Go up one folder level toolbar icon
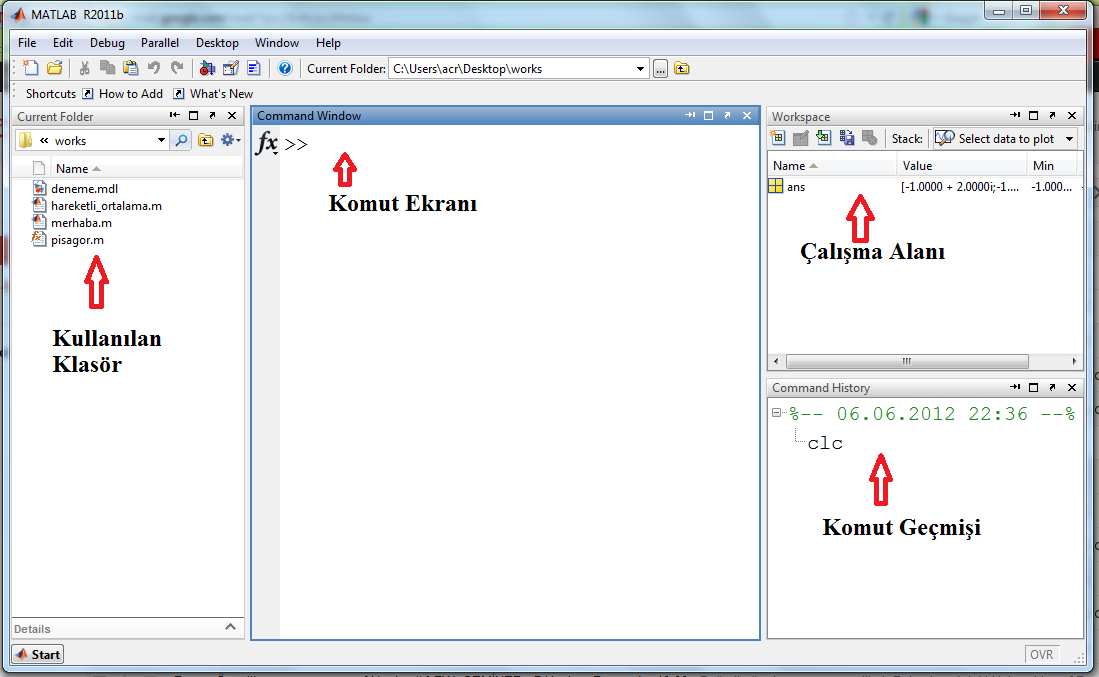 point(681,68)
